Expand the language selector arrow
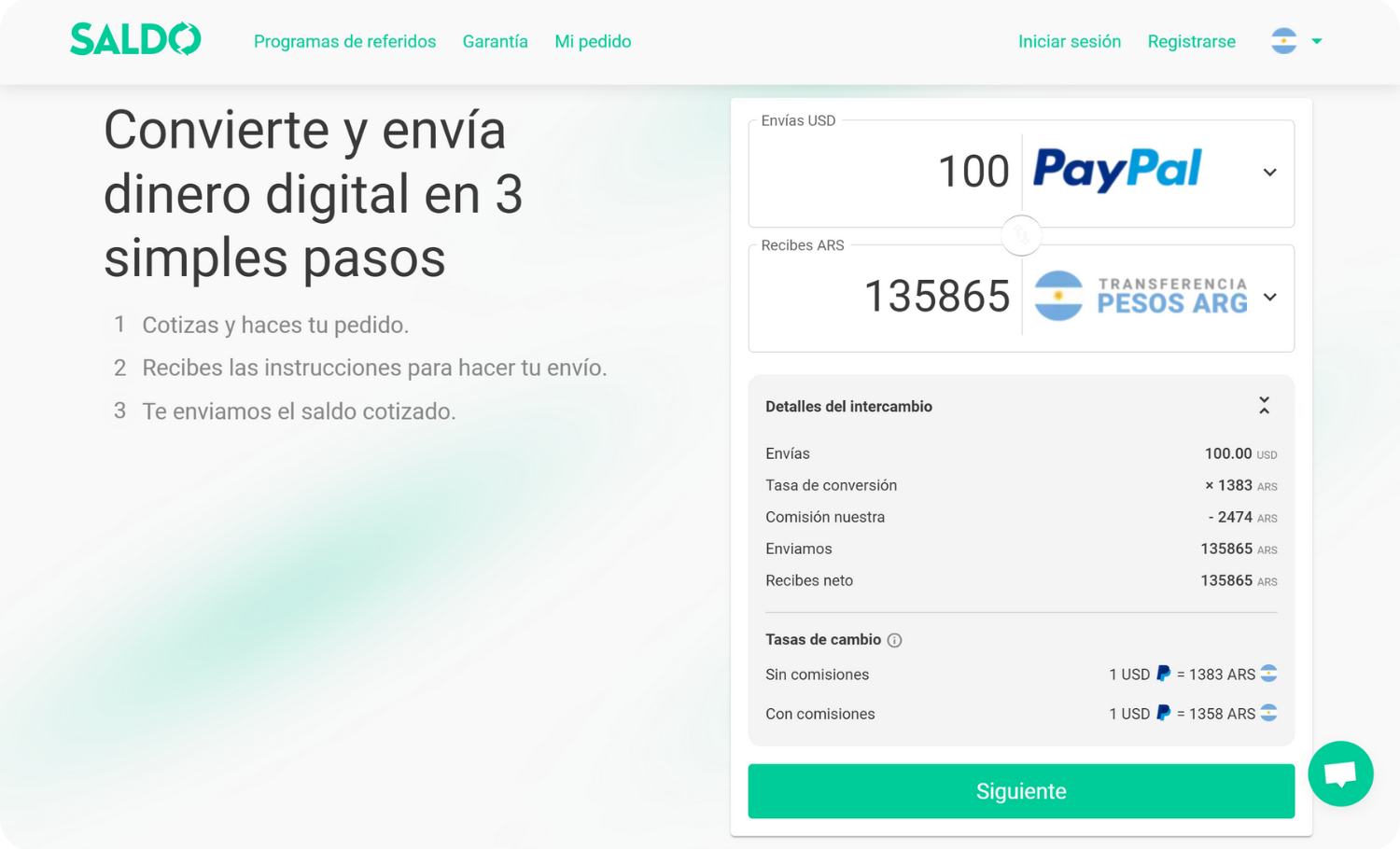The width and height of the screenshot is (1400, 849). (1316, 41)
